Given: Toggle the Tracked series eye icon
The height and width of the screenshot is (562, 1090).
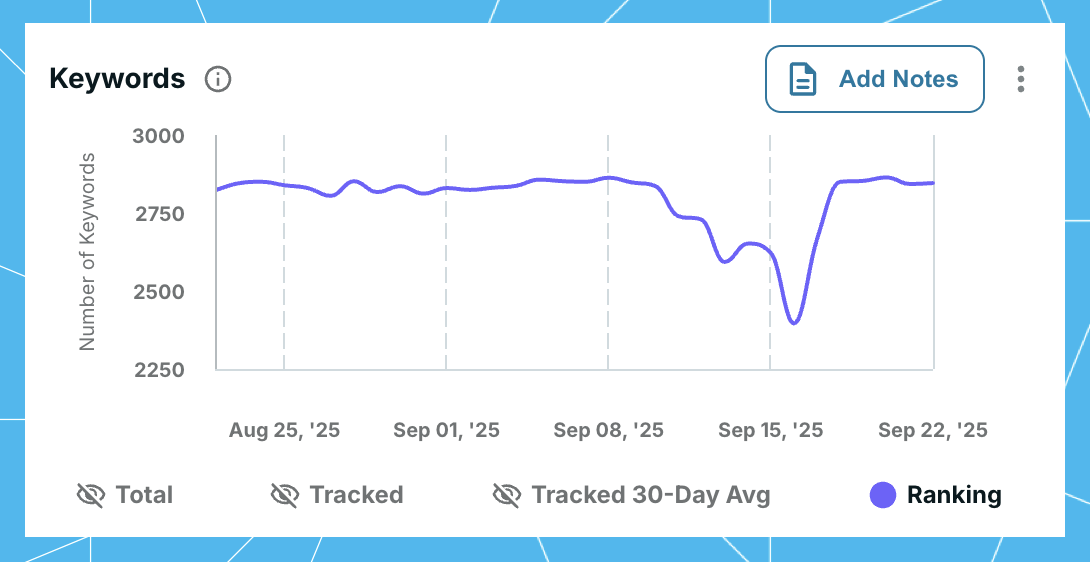Looking at the screenshot, I should (x=285, y=495).
